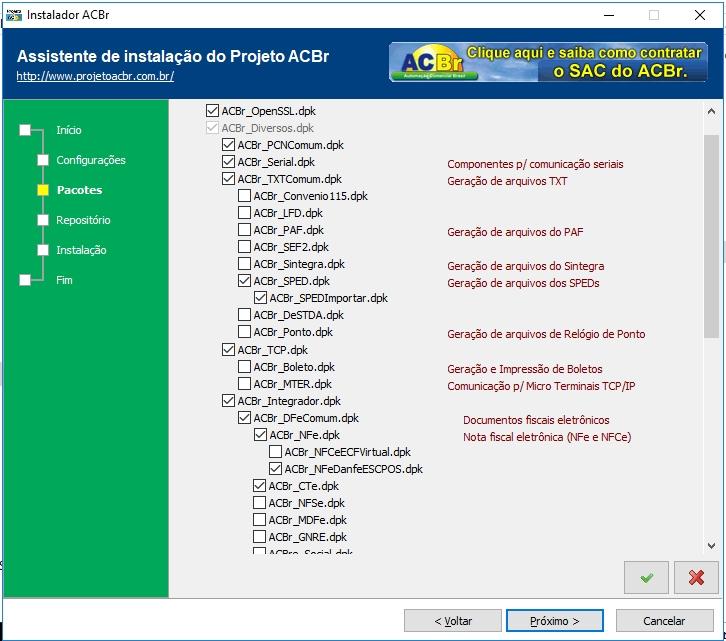
Task: Uncheck the ACBr_NFe.dpk checkbox
Action: click(260, 434)
